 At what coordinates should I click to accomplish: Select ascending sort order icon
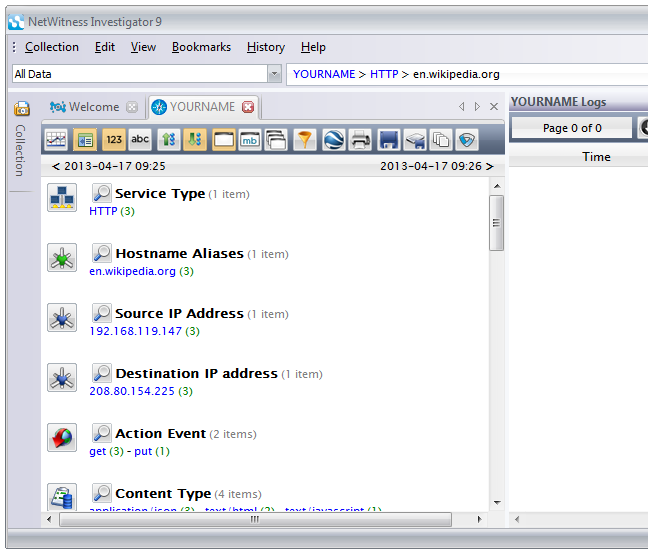click(169, 139)
